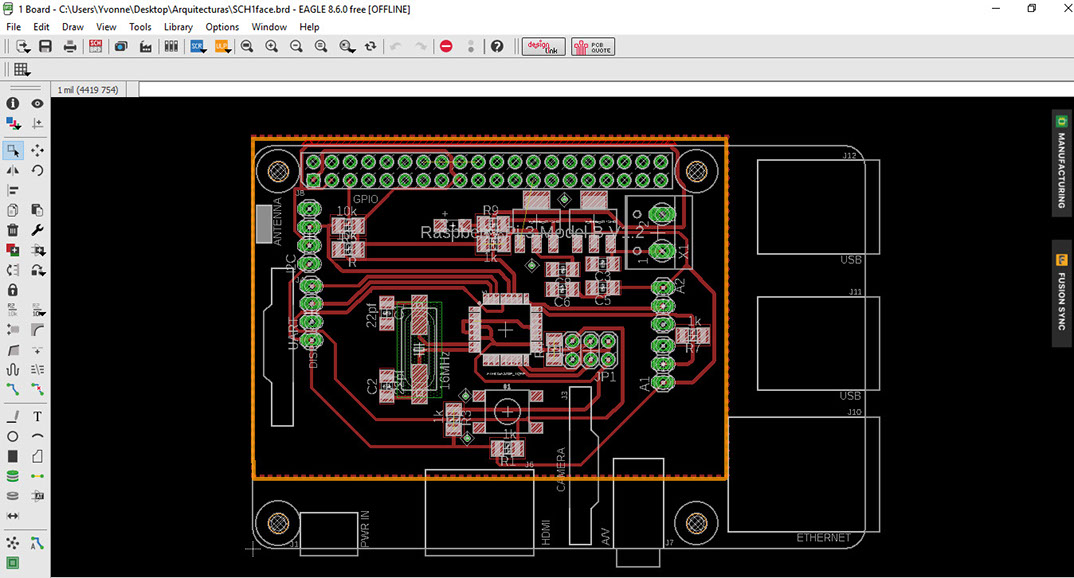1074x578 pixels.
Task: Open the file Open dropdown
Action: point(23,47)
